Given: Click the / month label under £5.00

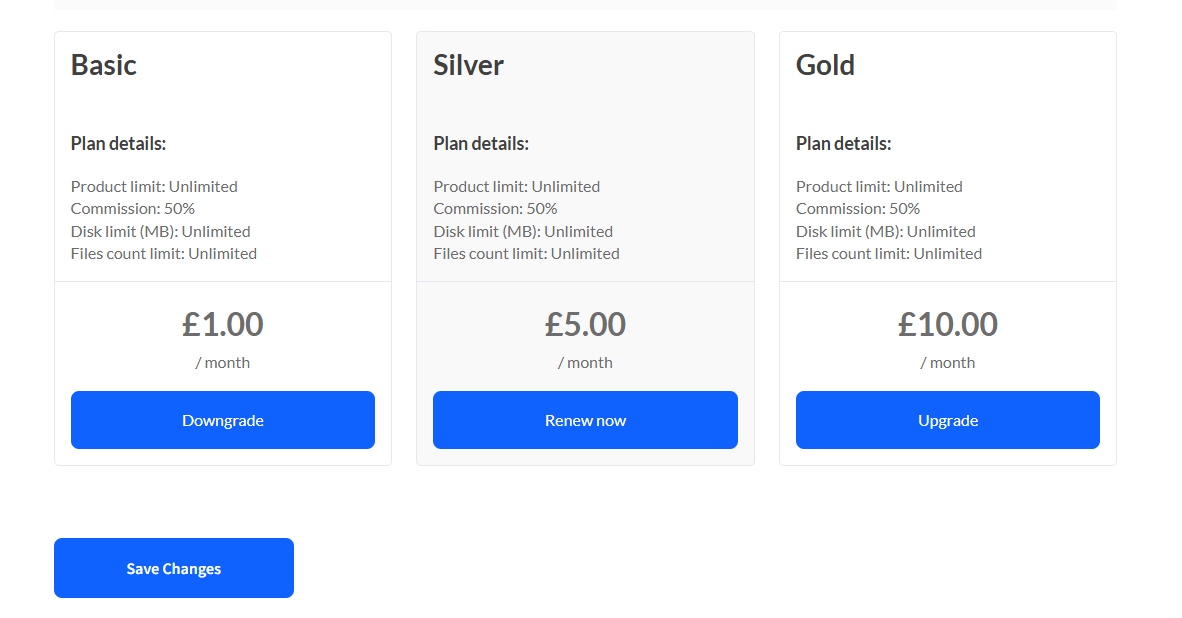Looking at the screenshot, I should coord(585,363).
